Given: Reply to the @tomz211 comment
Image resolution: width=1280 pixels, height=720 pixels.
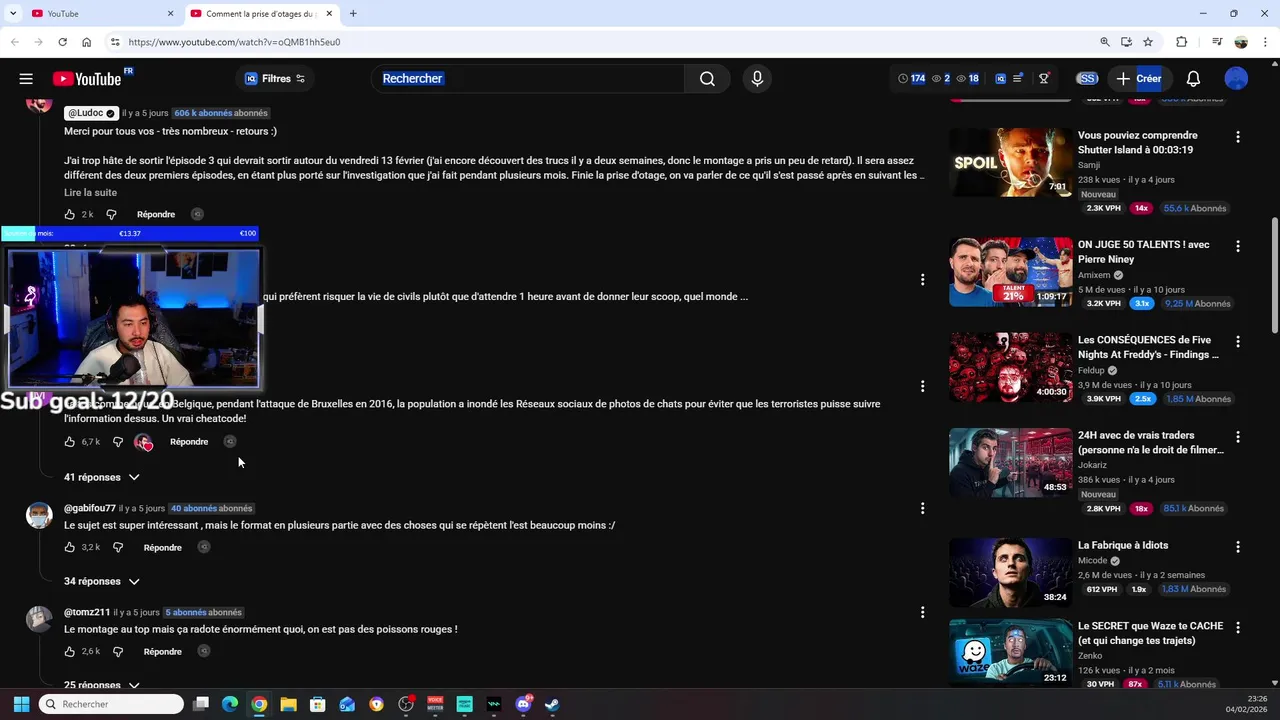Looking at the screenshot, I should (x=162, y=652).
